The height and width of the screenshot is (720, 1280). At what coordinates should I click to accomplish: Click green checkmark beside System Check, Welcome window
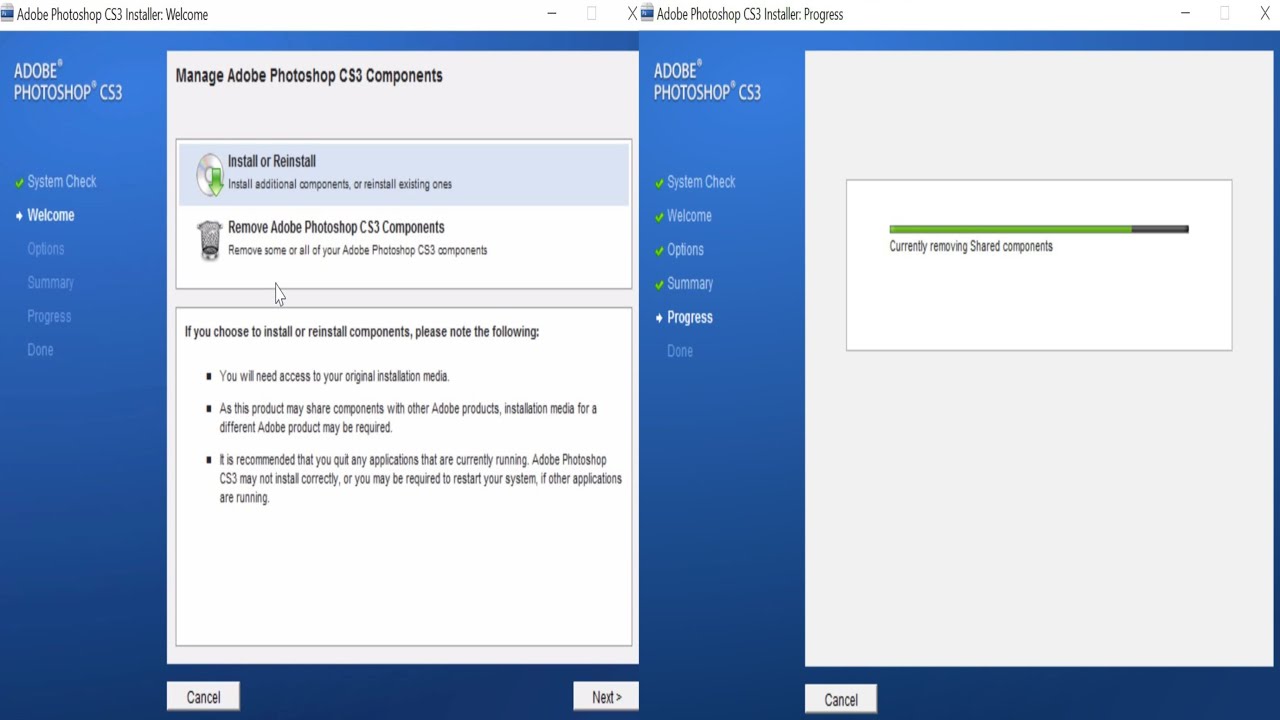tap(19, 183)
